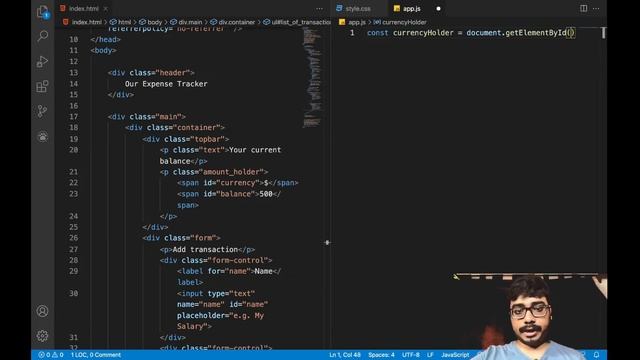
Task: Open the Source Control view
Action: (x=42, y=111)
